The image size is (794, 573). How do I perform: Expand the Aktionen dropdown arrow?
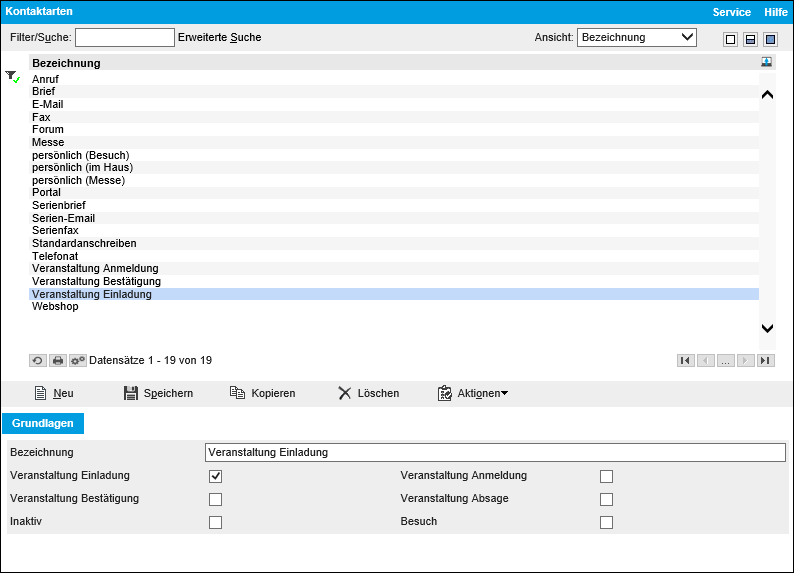coord(504,393)
